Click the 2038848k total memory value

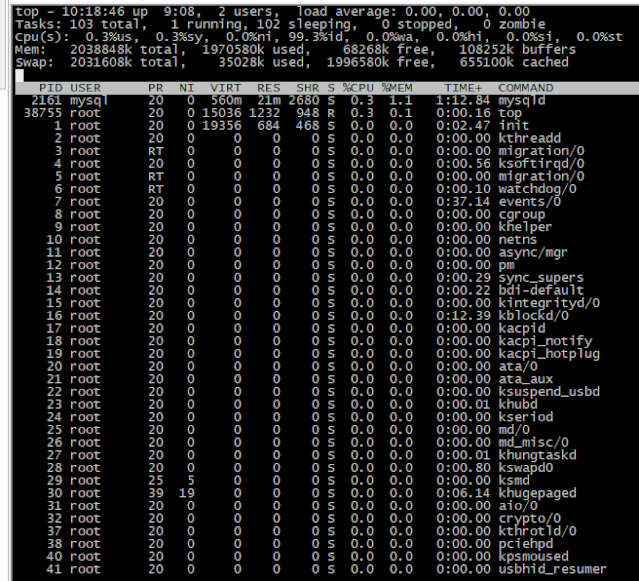101,50
